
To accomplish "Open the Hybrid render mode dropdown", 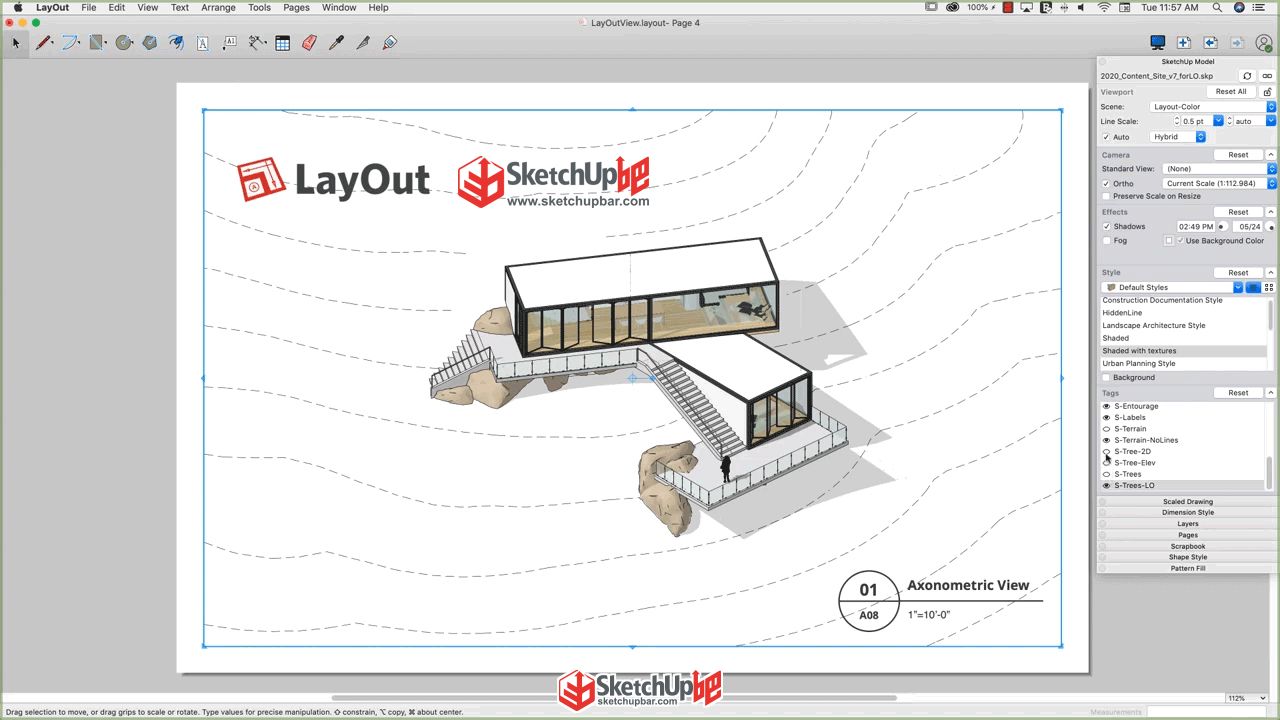I will click(1178, 137).
